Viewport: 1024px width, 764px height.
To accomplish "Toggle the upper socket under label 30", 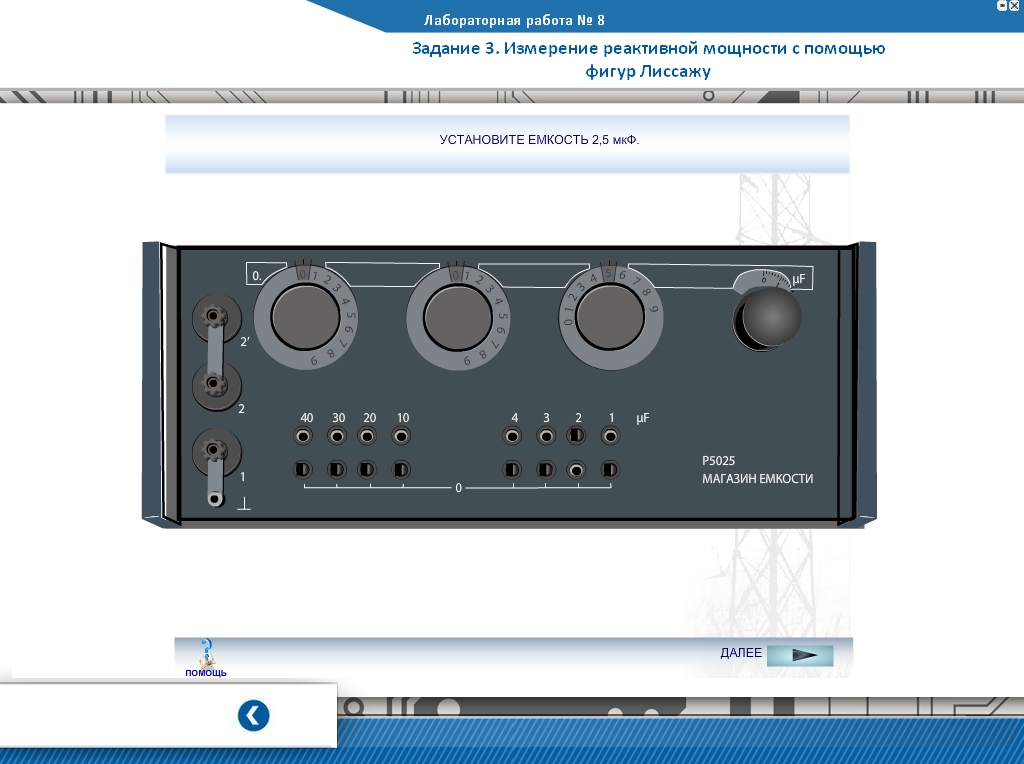I will [x=338, y=436].
